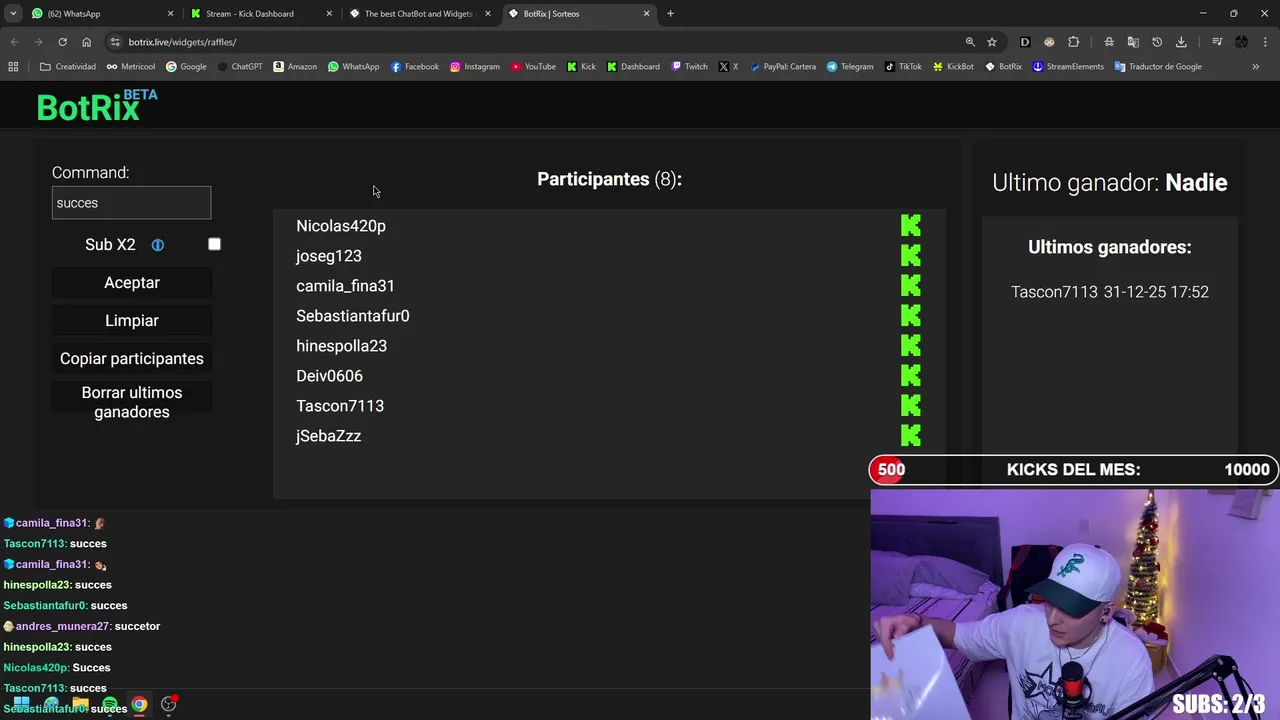
Task: Select participant jSebaZzz
Action: click(328, 436)
